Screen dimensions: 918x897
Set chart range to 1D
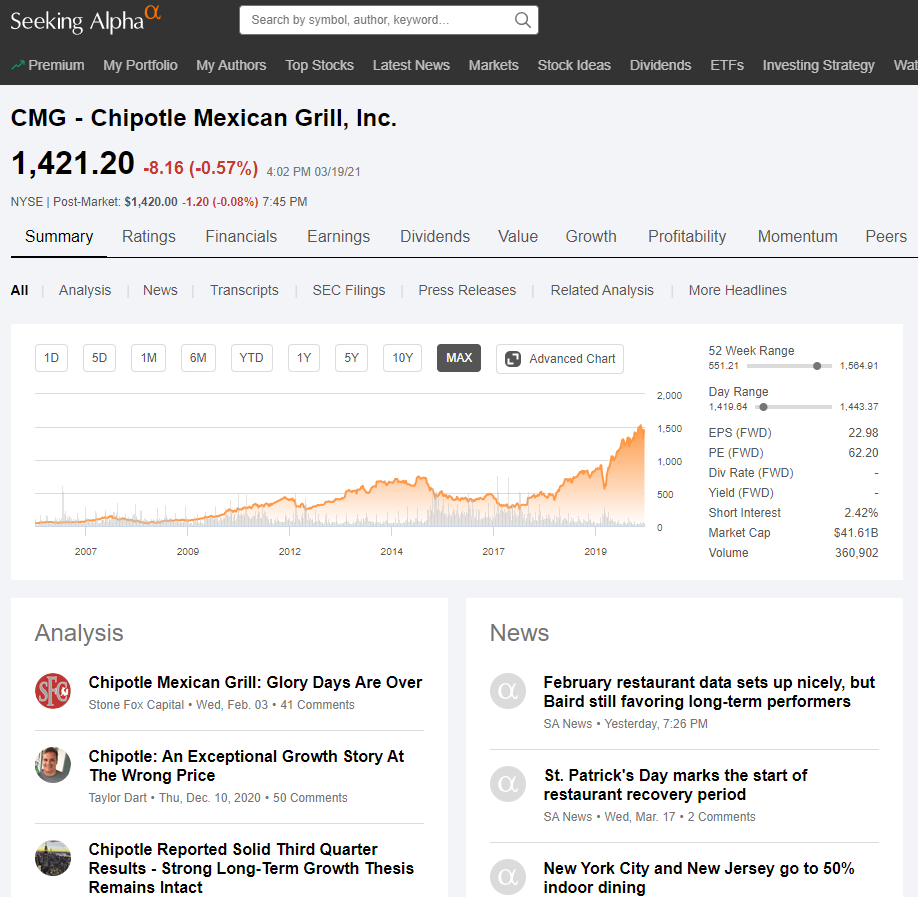(x=52, y=358)
